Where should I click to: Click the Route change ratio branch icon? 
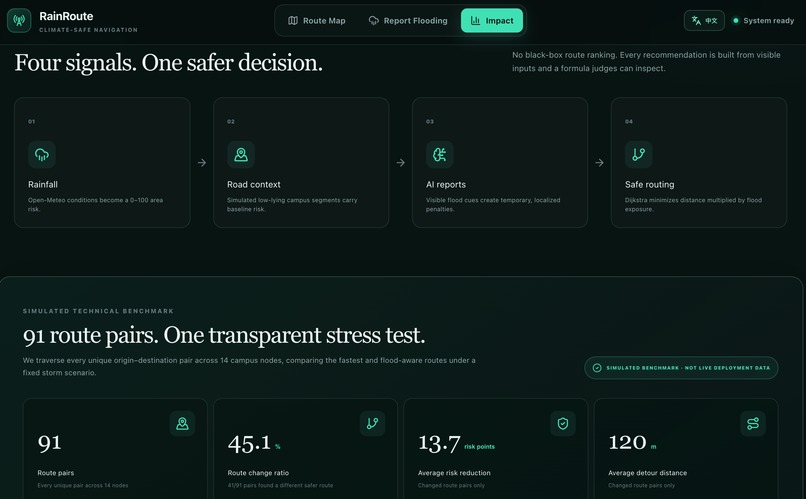coord(373,423)
